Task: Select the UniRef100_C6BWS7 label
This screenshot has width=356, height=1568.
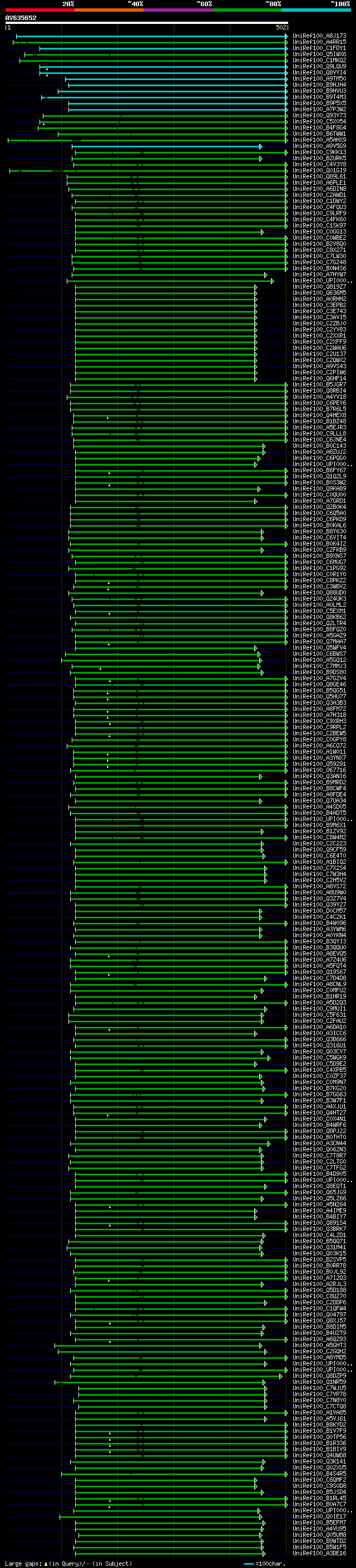Action: 319,654
